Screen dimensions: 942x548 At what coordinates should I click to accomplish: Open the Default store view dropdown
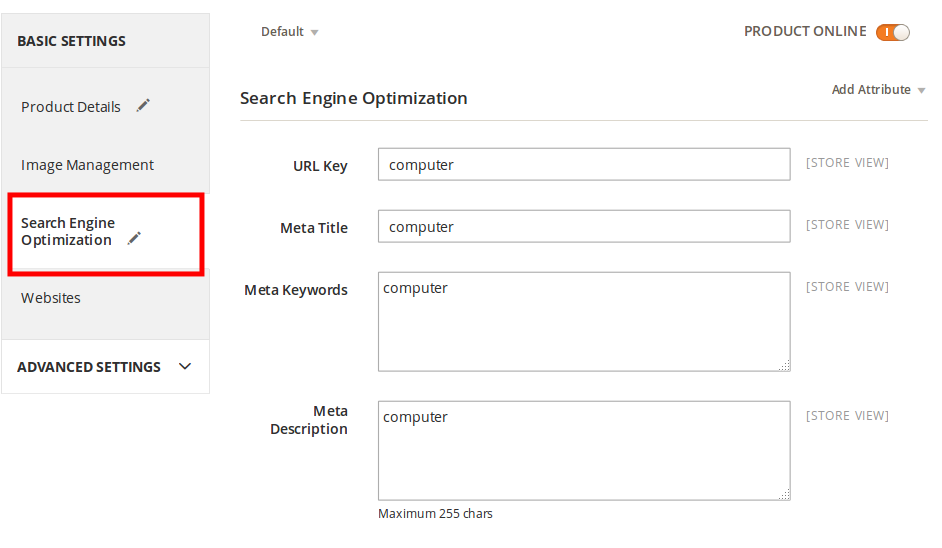(289, 32)
